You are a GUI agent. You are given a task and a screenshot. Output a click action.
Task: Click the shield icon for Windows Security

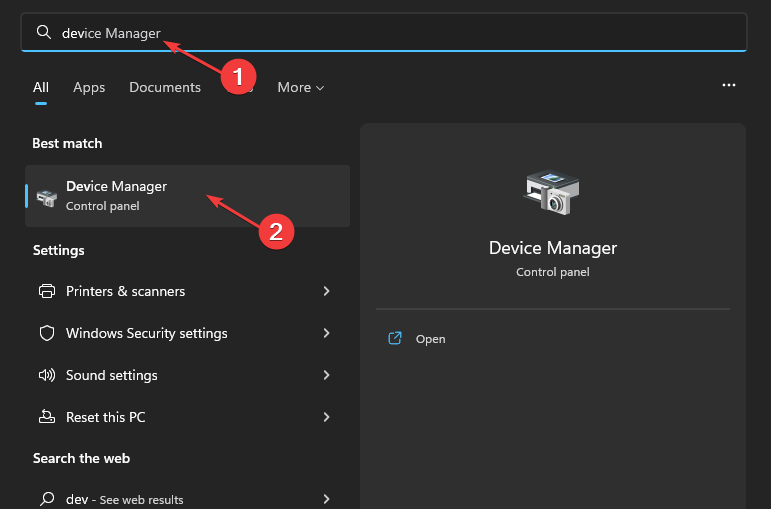[47, 333]
